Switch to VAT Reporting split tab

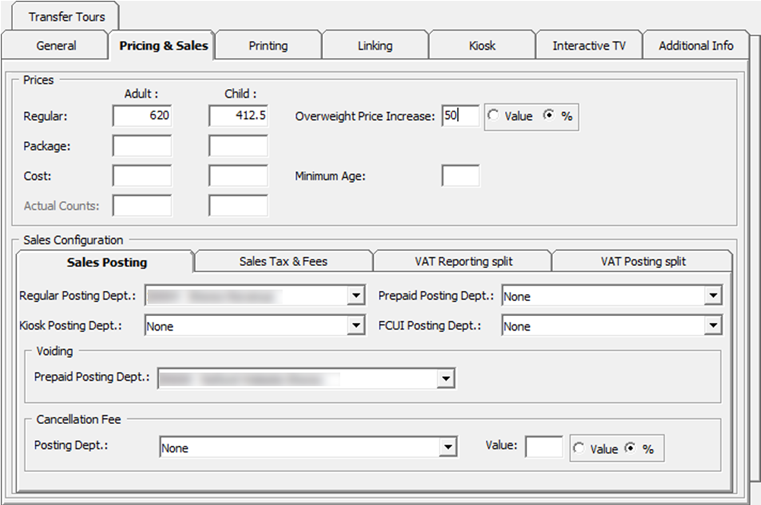463,262
